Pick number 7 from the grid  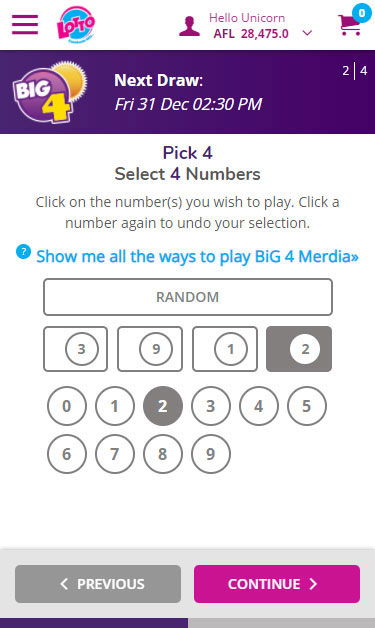115,454
